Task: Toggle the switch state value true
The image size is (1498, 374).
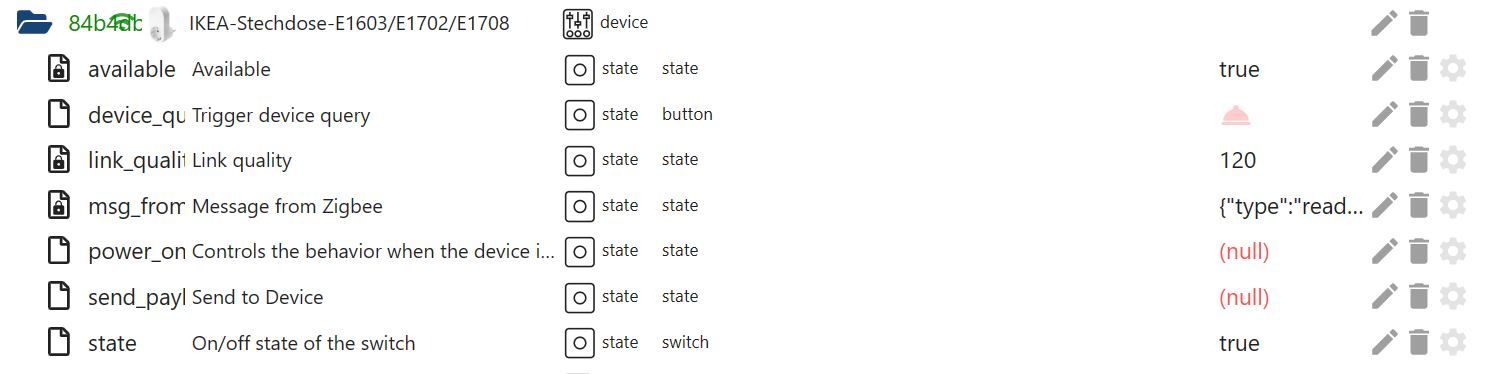Action: 1239,343
